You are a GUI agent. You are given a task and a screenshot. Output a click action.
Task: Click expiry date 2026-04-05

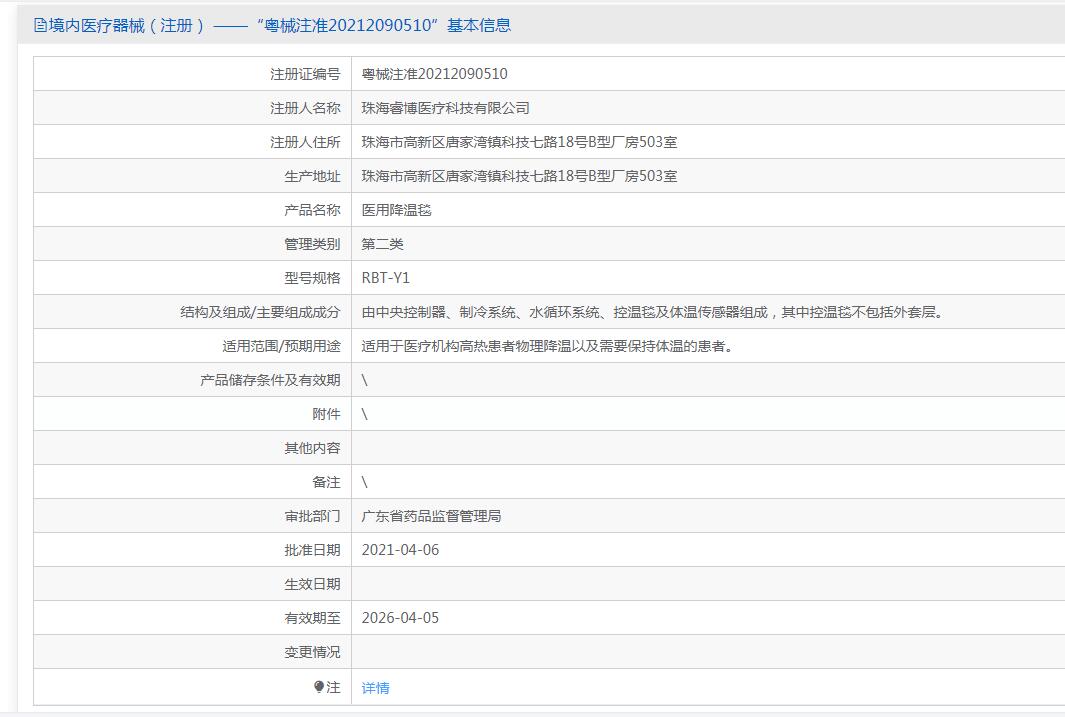[x=400, y=618]
